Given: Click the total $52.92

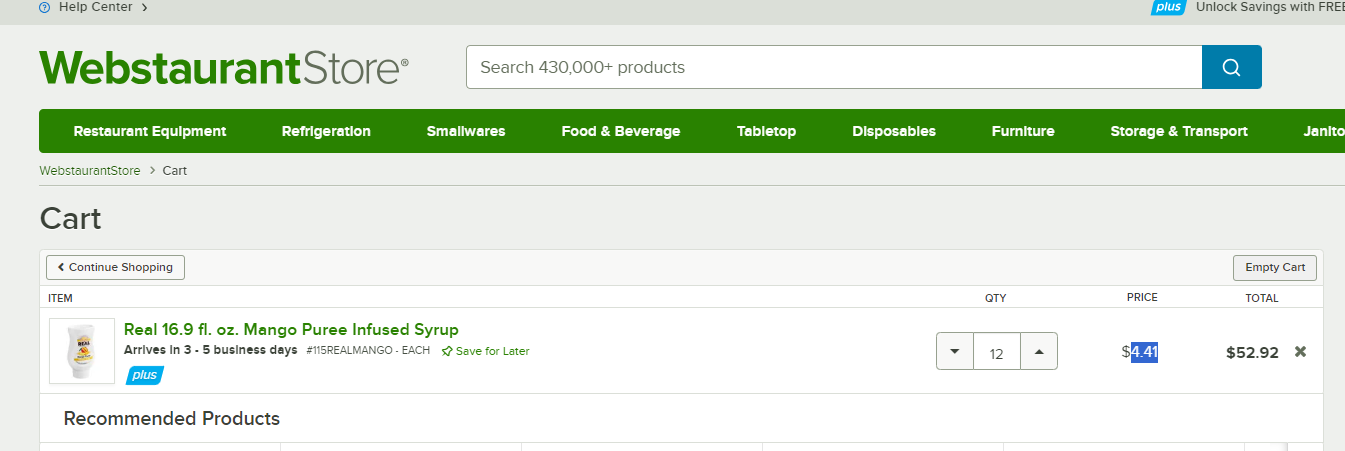Looking at the screenshot, I should click(1252, 352).
